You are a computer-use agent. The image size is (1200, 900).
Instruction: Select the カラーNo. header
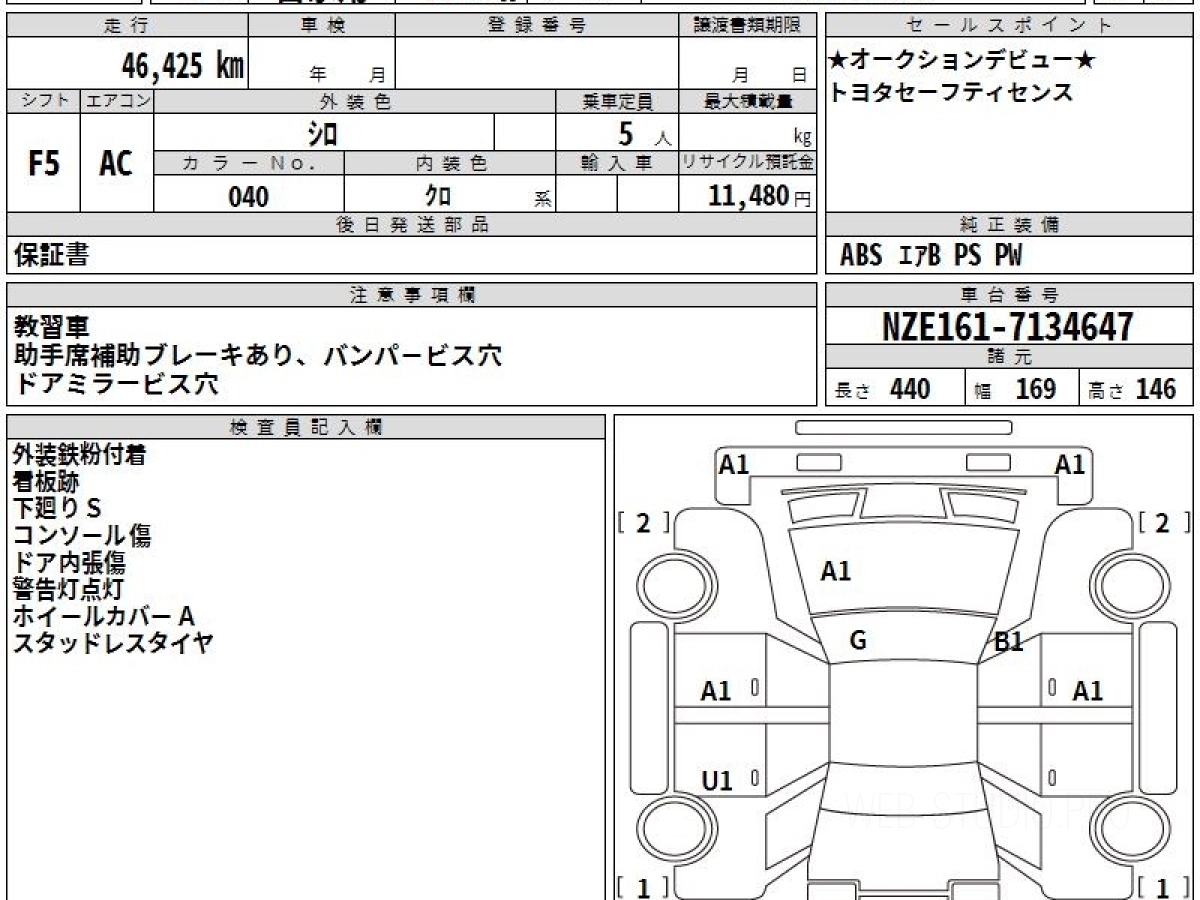(249, 163)
